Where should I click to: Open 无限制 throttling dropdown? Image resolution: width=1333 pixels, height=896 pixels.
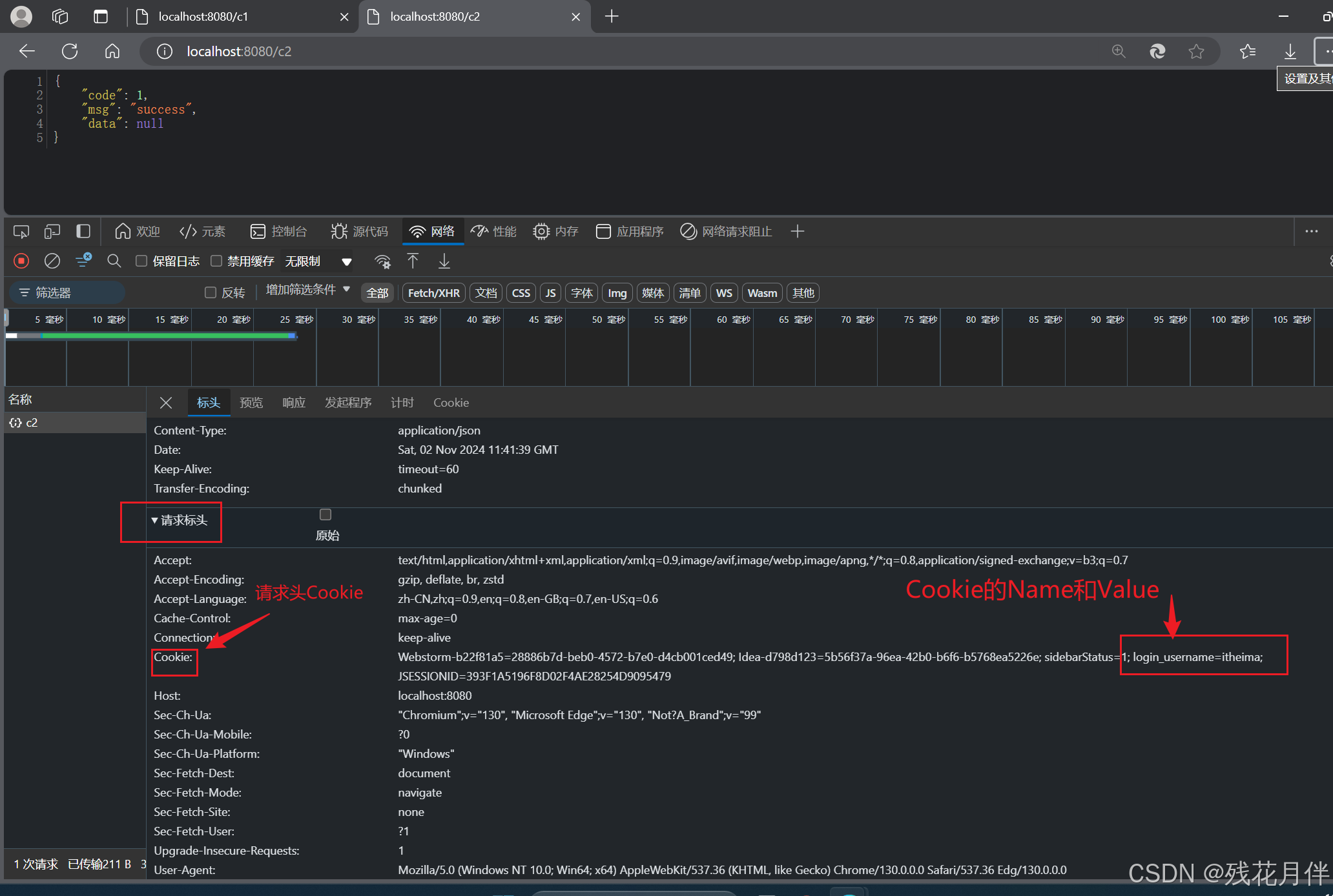(319, 261)
